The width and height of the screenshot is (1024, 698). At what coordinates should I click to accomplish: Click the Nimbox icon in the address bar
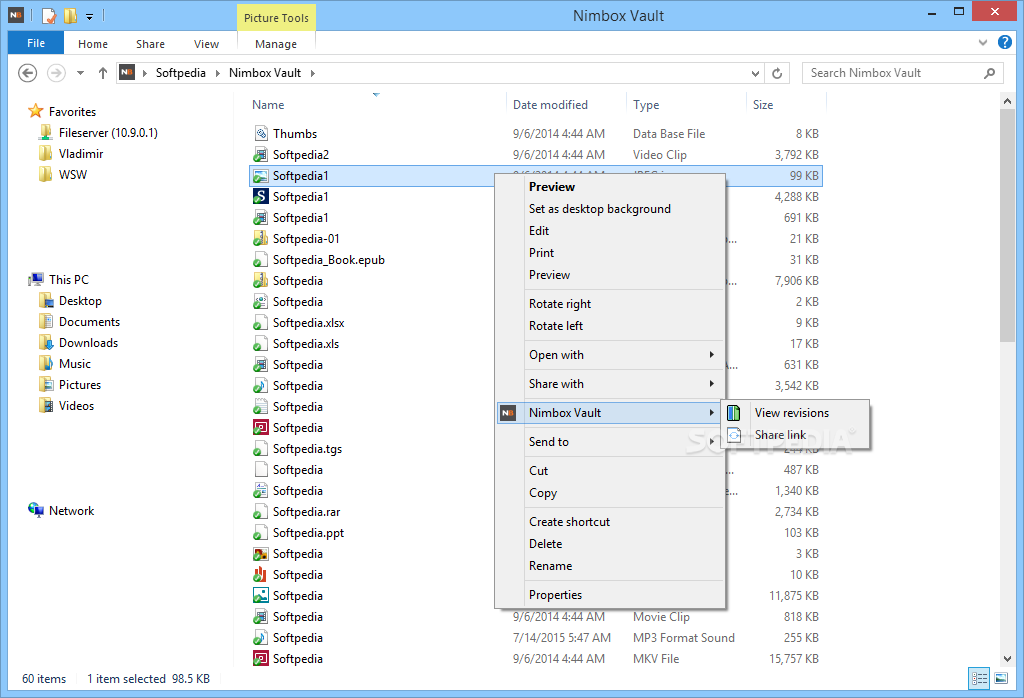pyautogui.click(x=127, y=72)
